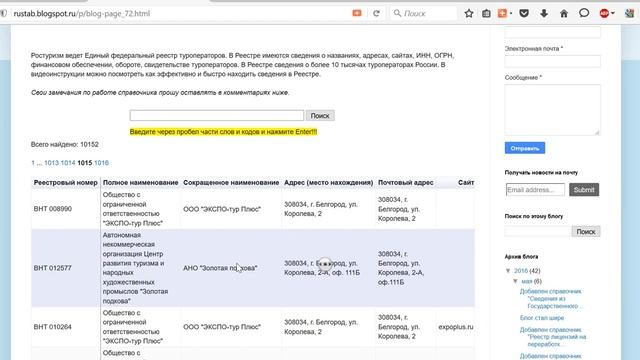Go to results page 1
Screen dimensions: 640x360
33,163
